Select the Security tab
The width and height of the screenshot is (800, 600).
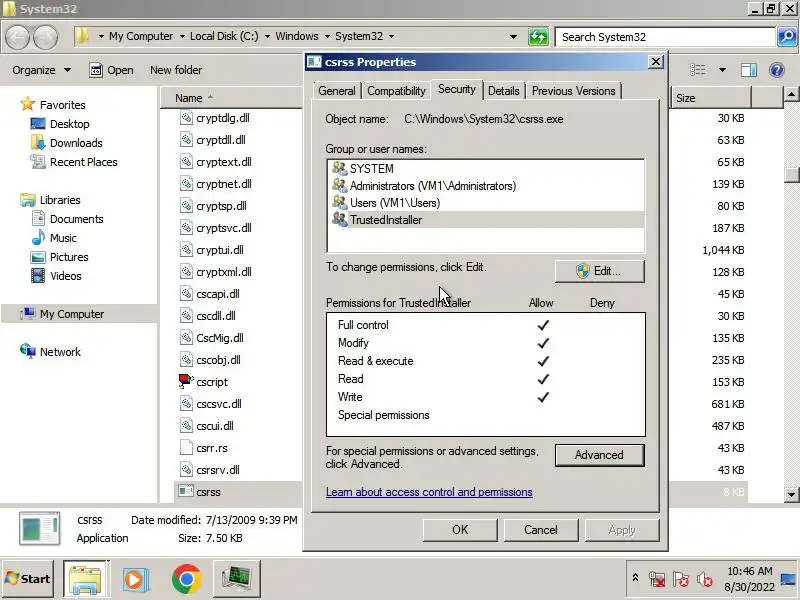(457, 89)
